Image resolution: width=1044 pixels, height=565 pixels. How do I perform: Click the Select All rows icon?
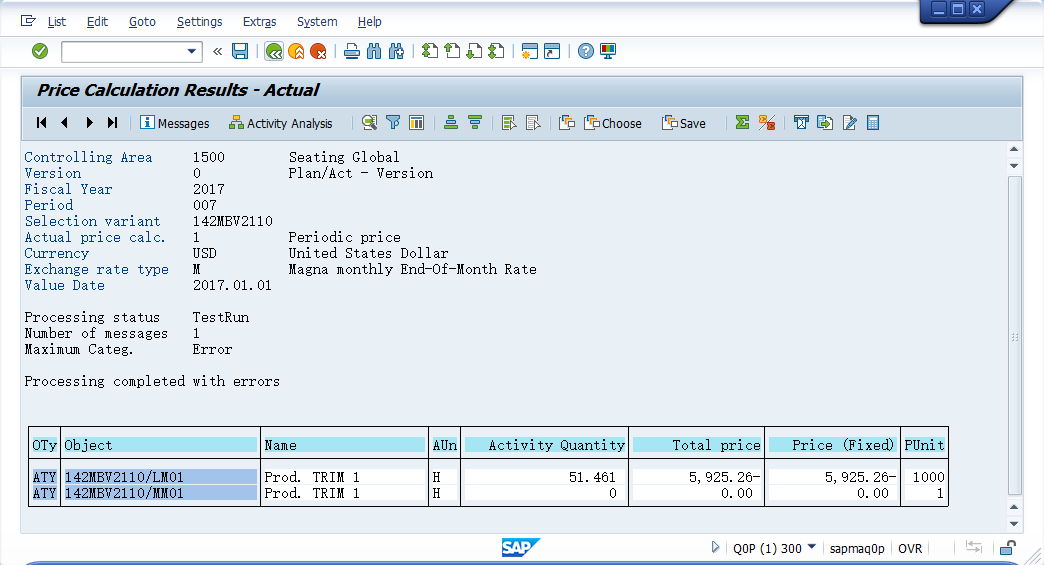point(509,122)
